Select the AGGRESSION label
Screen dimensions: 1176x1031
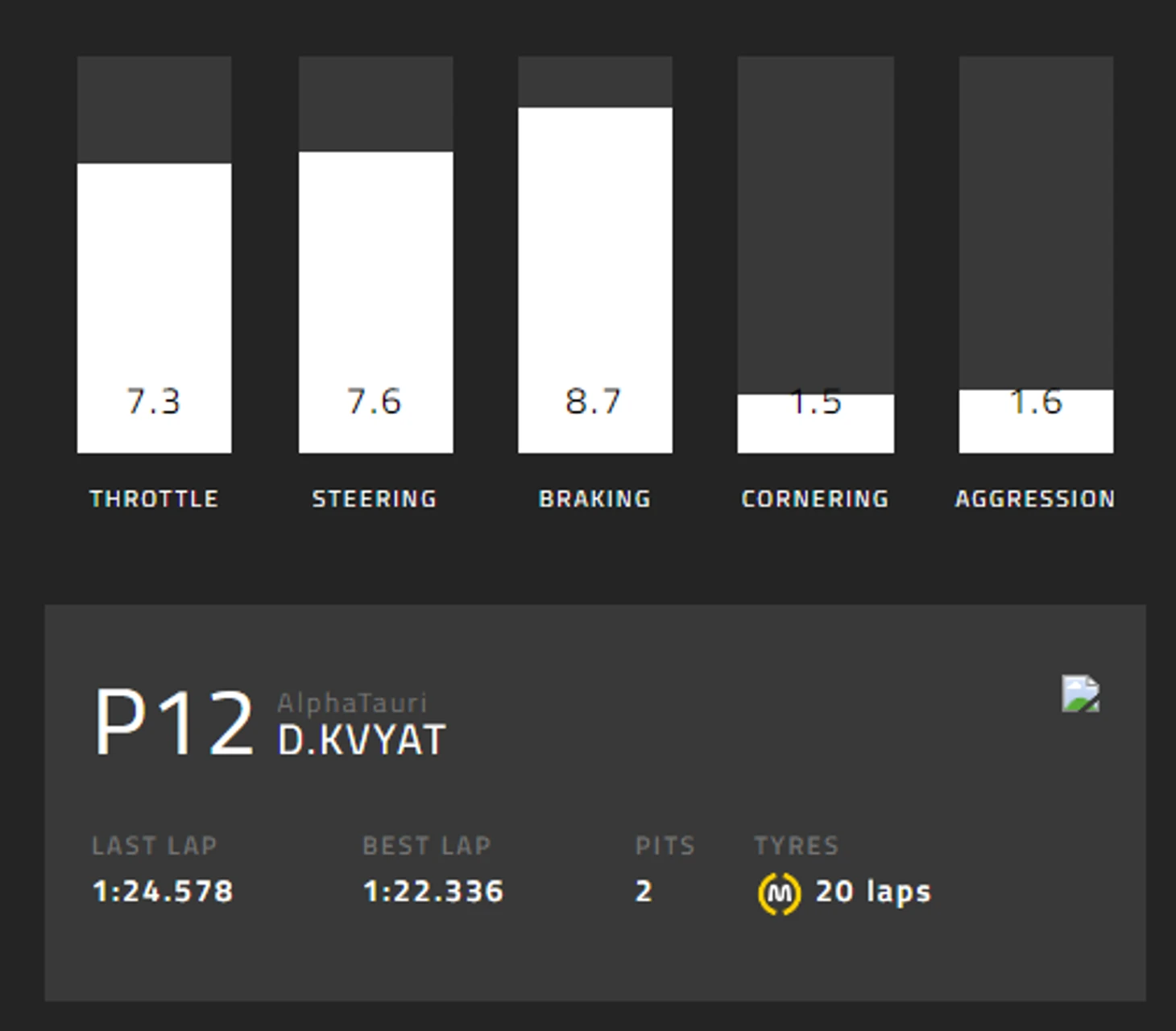(x=1035, y=499)
